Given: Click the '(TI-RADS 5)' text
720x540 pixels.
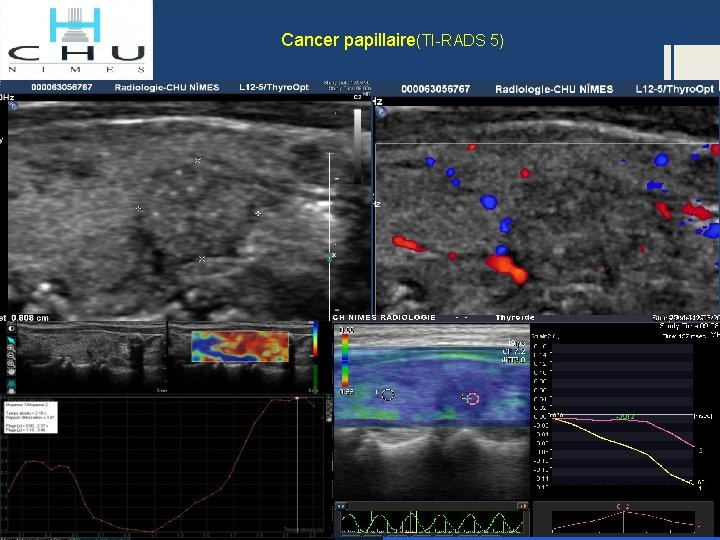Looking at the screenshot, I should tap(460, 40).
